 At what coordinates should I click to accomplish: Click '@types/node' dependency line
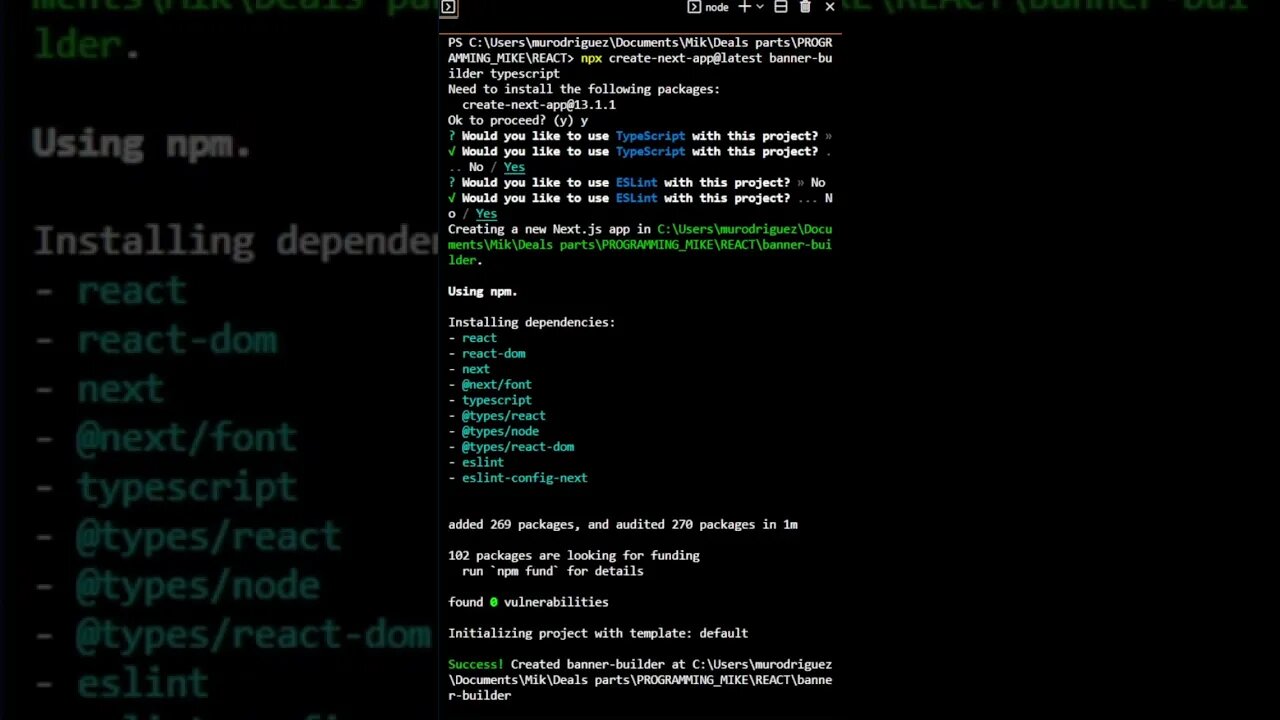(494, 431)
